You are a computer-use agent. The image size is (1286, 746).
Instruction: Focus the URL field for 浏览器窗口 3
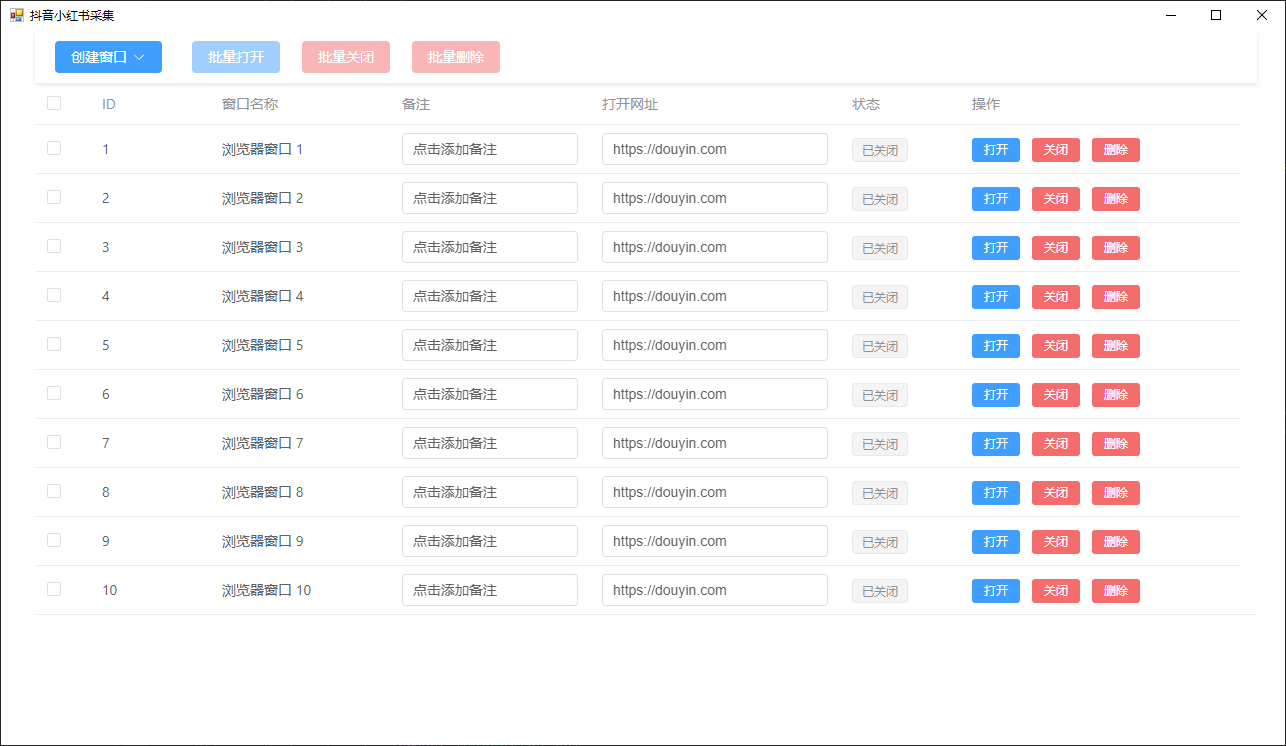pos(715,247)
